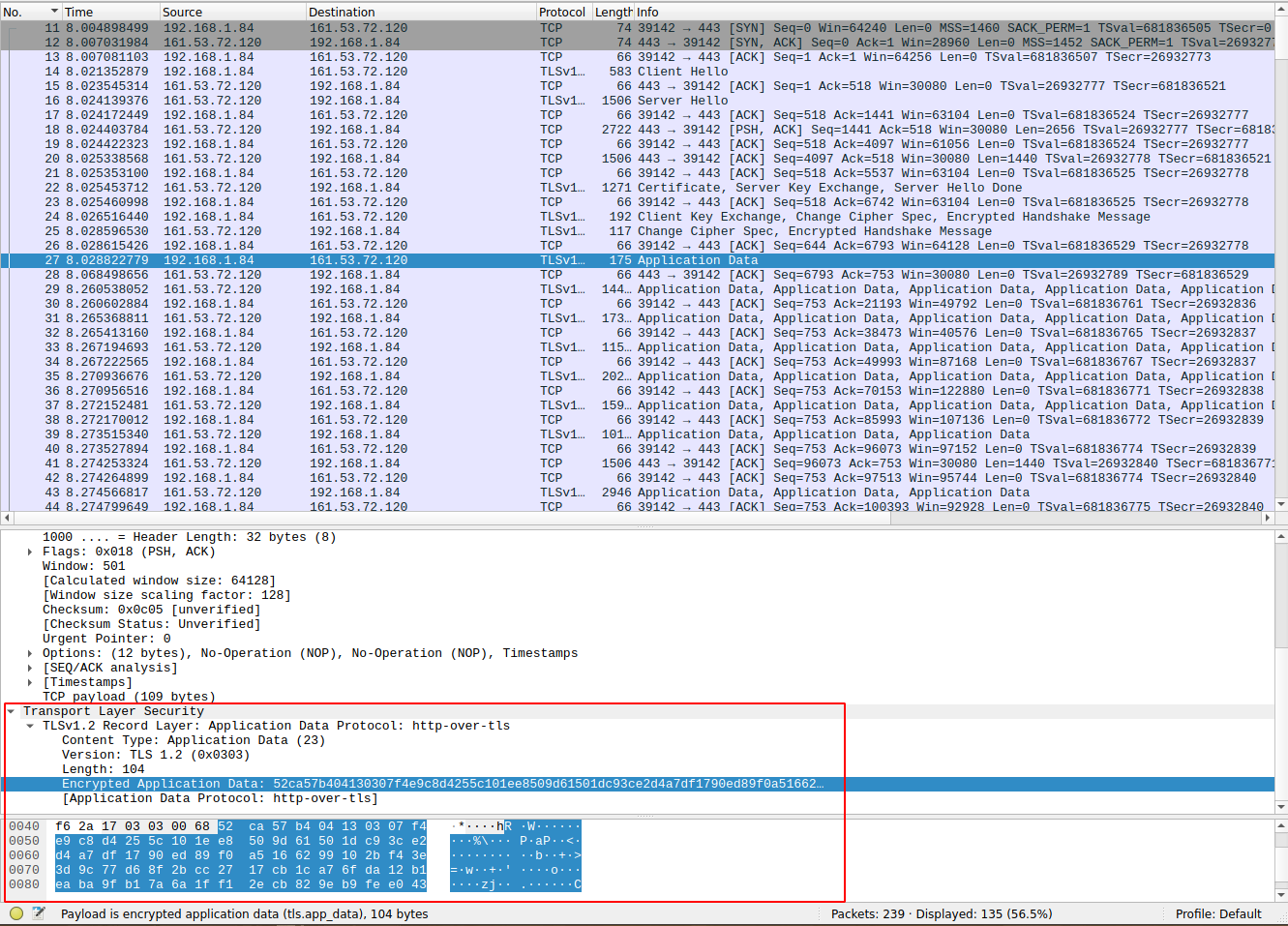This screenshot has height=926, width=1288.
Task: Sort packets by the Protocol column header
Action: 562,12
